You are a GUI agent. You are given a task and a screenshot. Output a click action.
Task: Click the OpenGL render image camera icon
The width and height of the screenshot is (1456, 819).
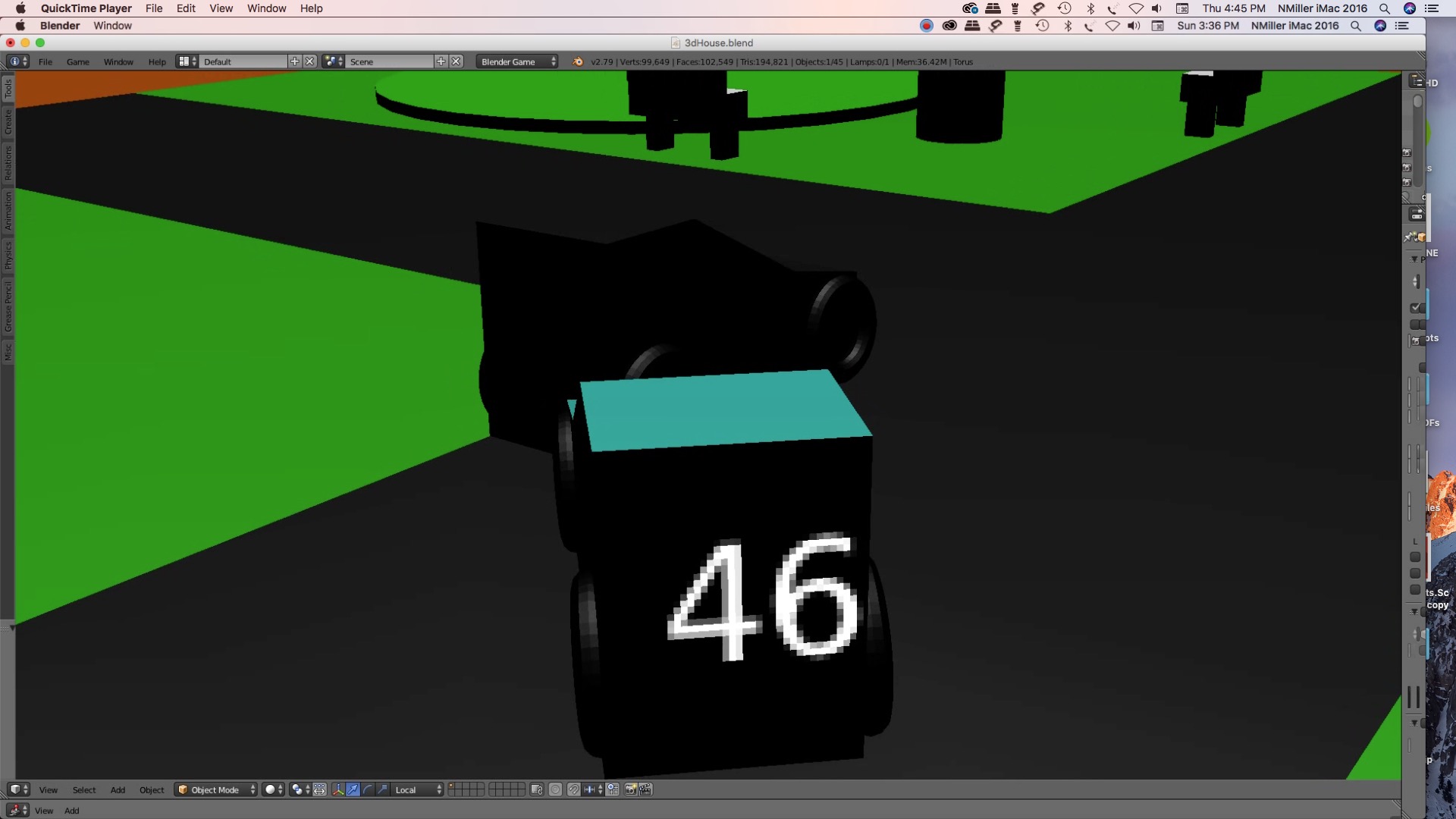pyautogui.click(x=630, y=789)
